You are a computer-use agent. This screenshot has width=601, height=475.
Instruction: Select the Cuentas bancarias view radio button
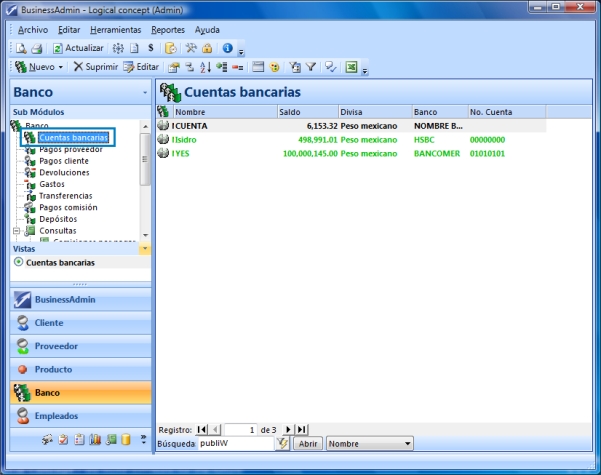point(19,262)
